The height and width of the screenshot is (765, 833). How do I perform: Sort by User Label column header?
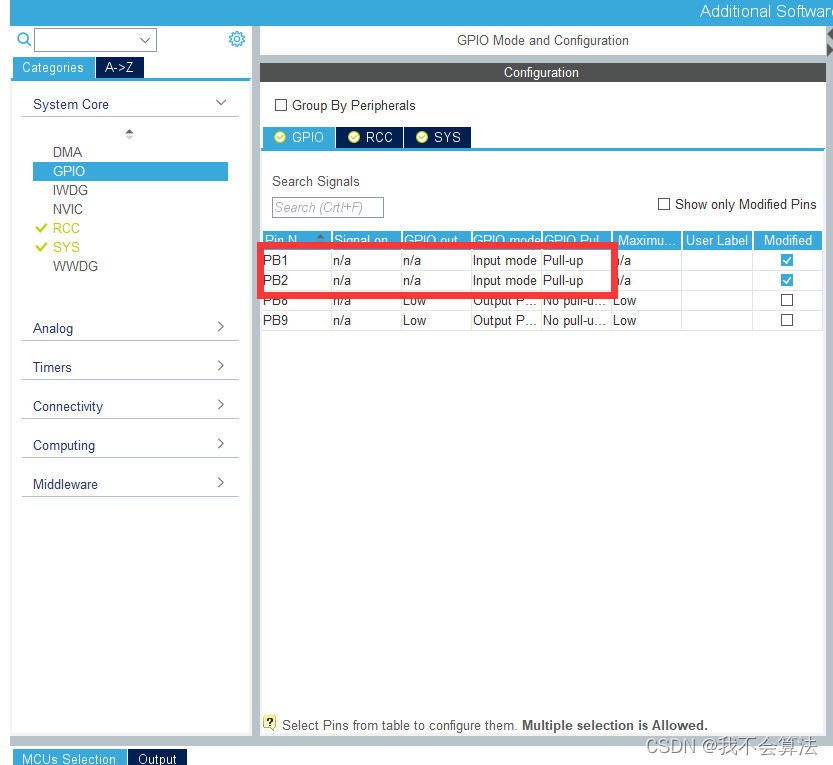tap(717, 240)
